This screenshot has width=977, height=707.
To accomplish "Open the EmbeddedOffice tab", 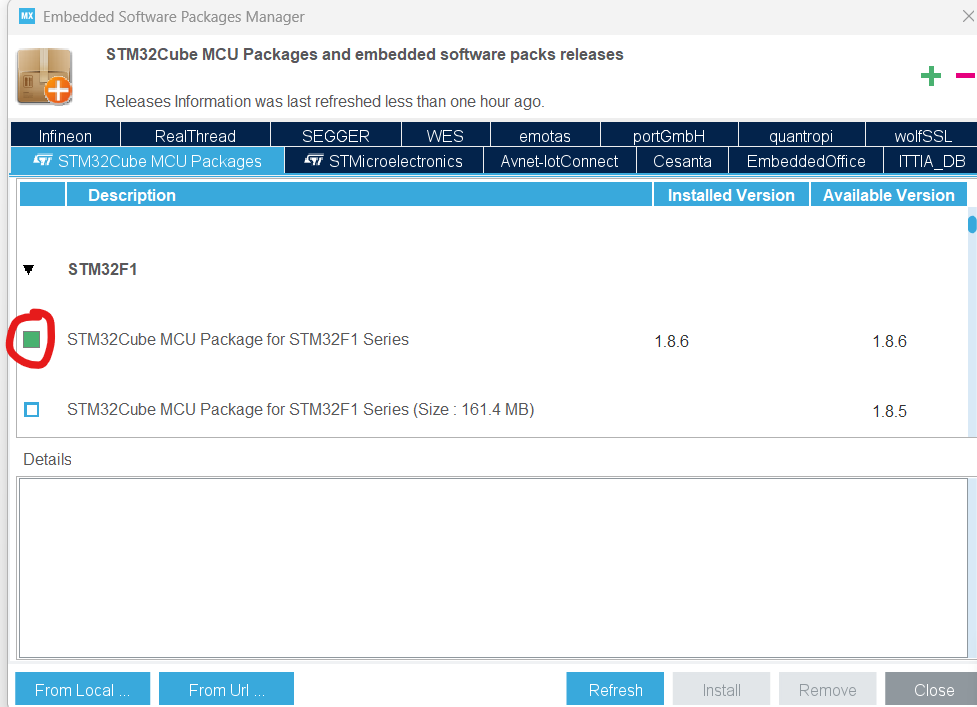I will click(806, 161).
